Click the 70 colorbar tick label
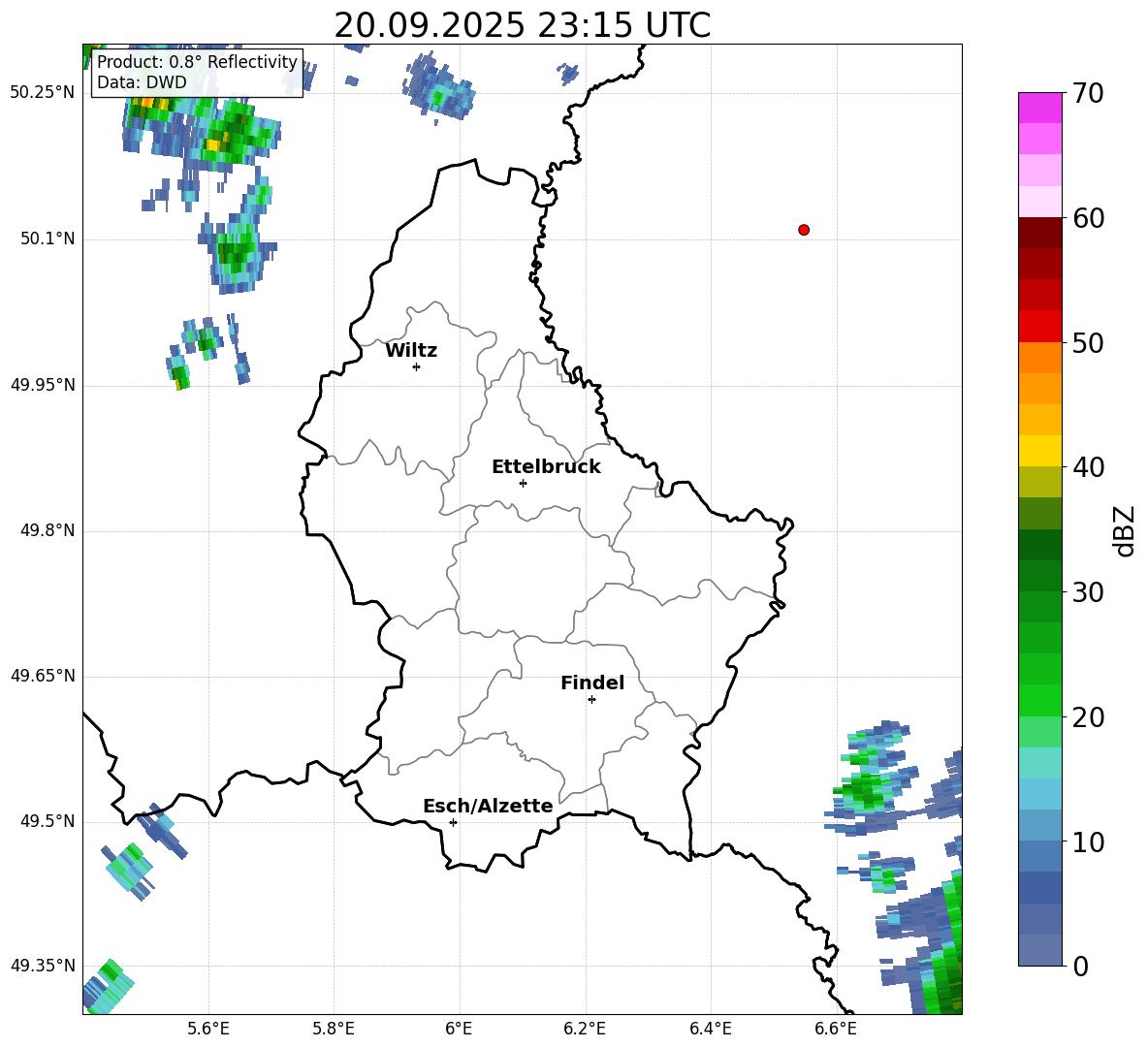Image resolution: width=1148 pixels, height=1048 pixels. point(1088,93)
